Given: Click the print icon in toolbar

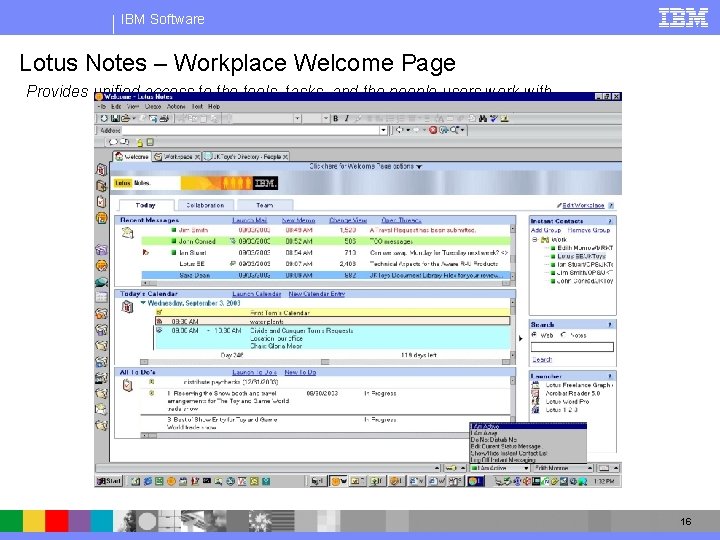Looking at the screenshot, I should pos(164,118).
